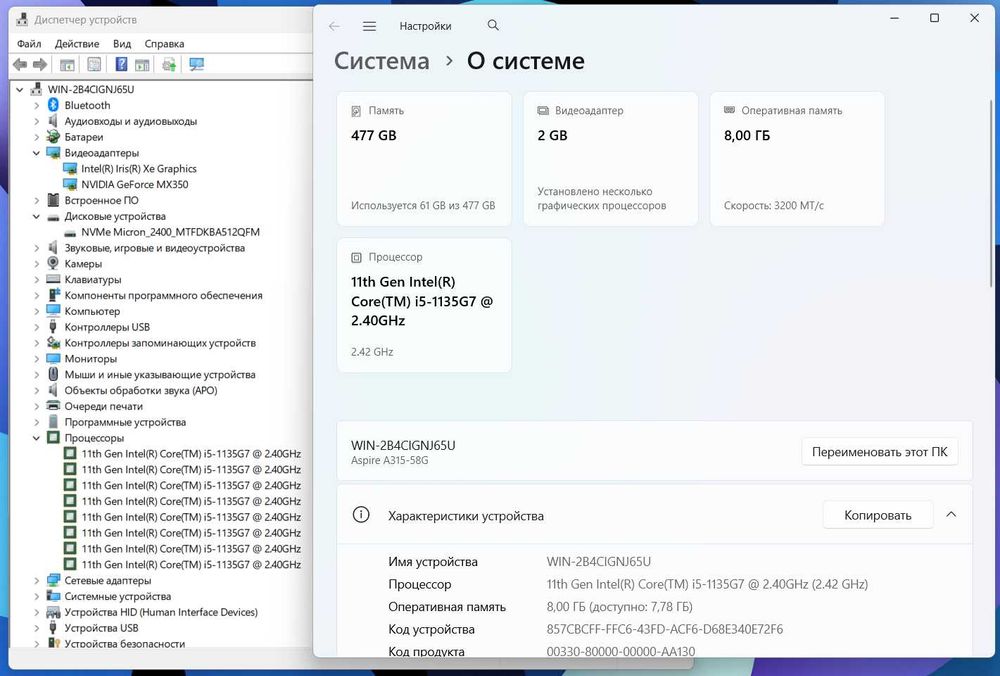Open the Вид menu

point(122,44)
